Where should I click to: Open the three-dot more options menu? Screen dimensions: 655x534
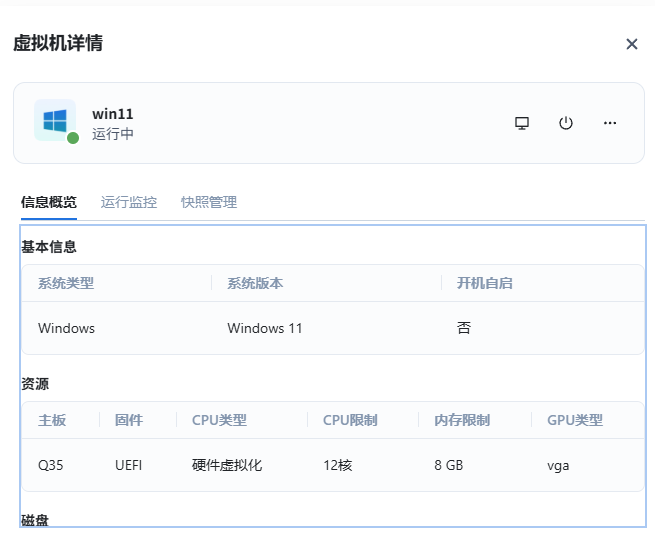click(610, 123)
